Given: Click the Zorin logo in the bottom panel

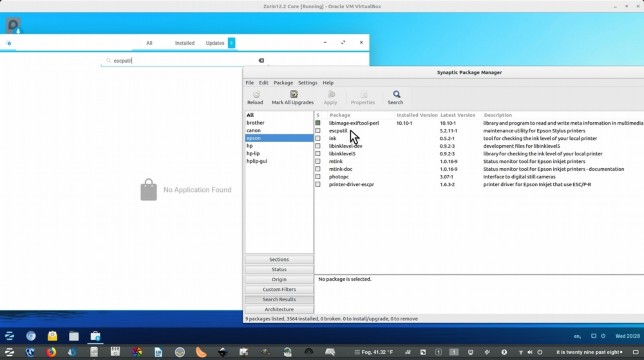Looking at the screenshot, I should pos(9,352).
